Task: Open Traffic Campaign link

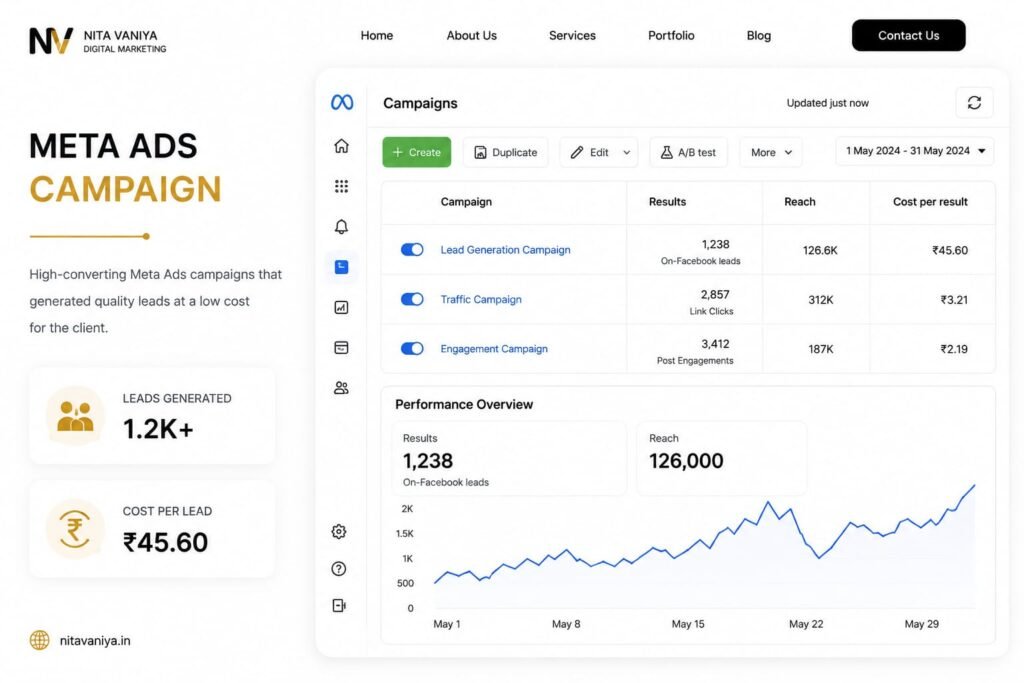Action: (481, 299)
